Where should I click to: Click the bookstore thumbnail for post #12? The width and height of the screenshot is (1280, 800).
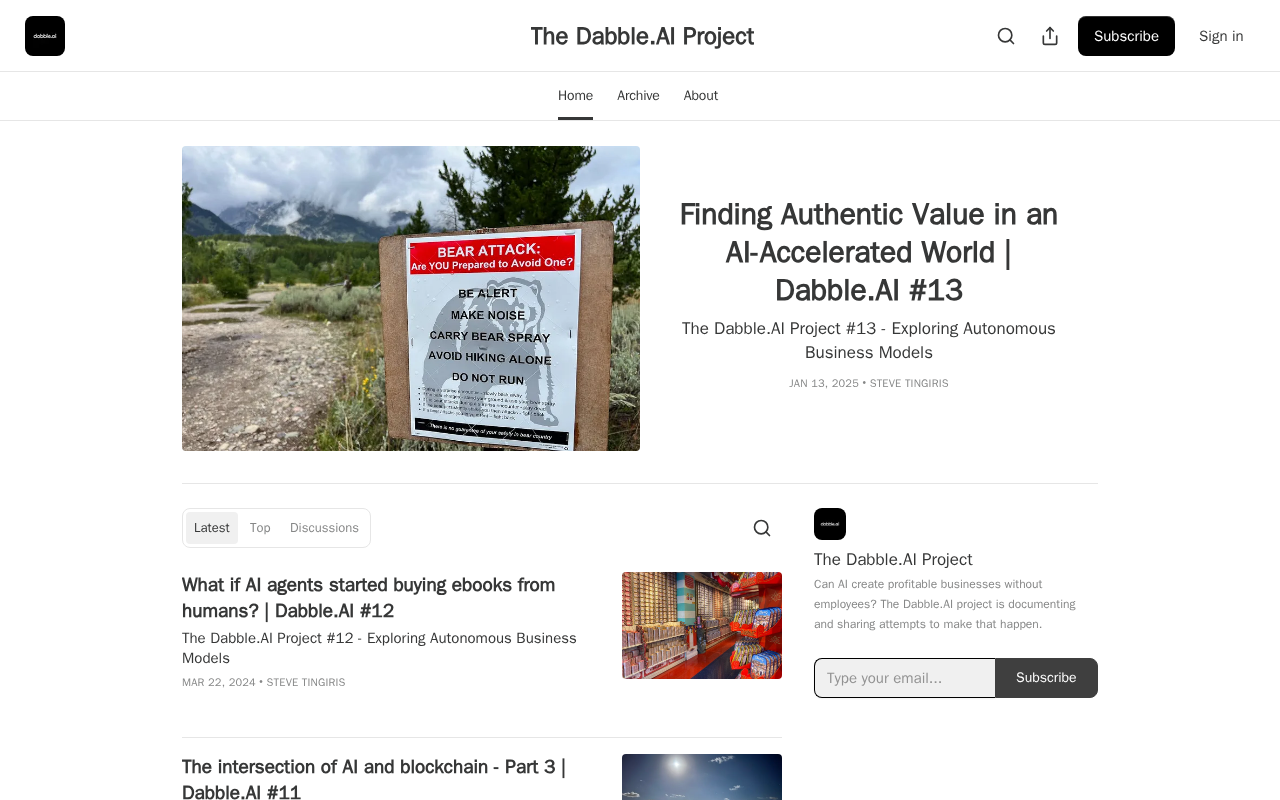tap(702, 625)
